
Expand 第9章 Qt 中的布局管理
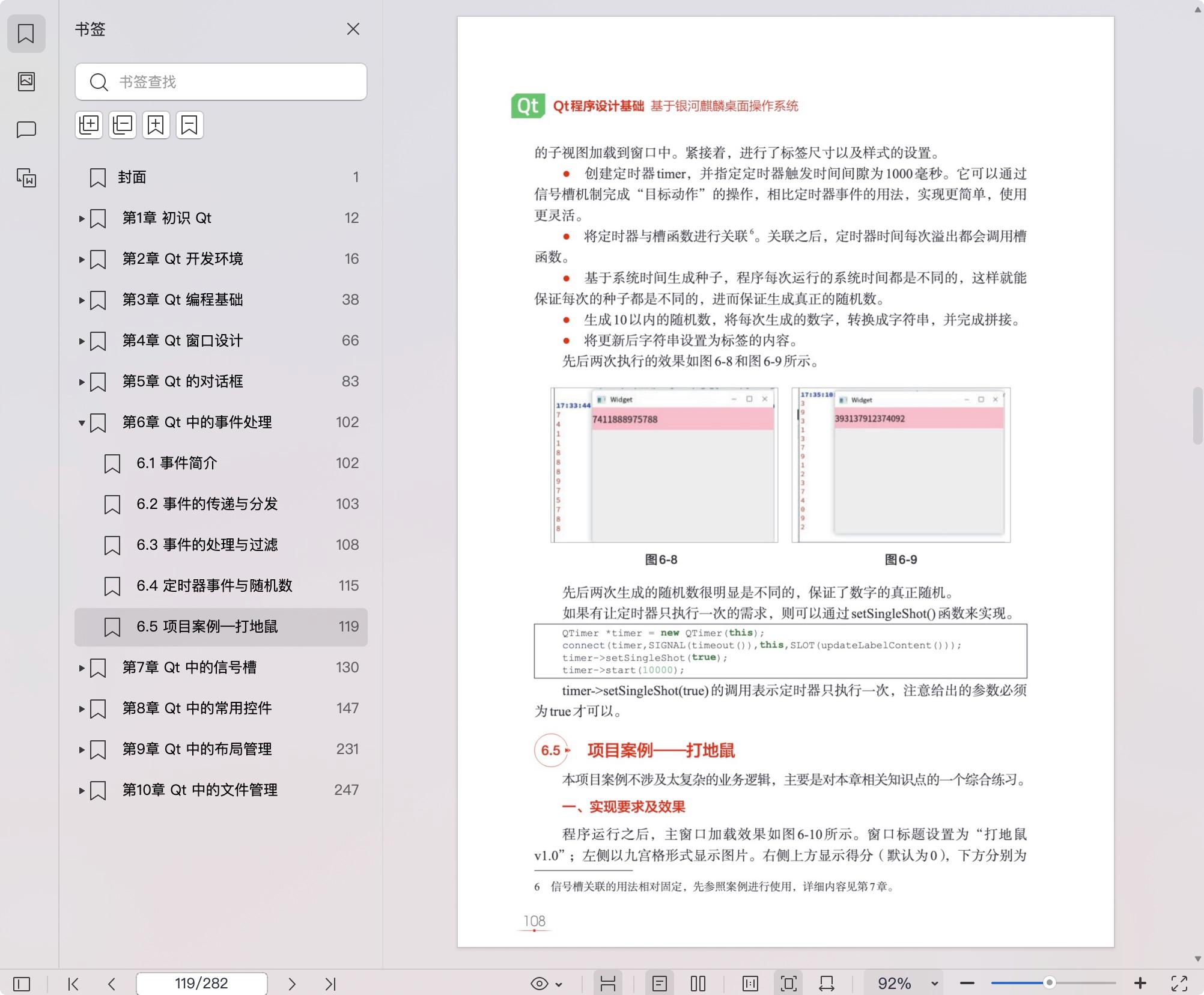point(82,750)
